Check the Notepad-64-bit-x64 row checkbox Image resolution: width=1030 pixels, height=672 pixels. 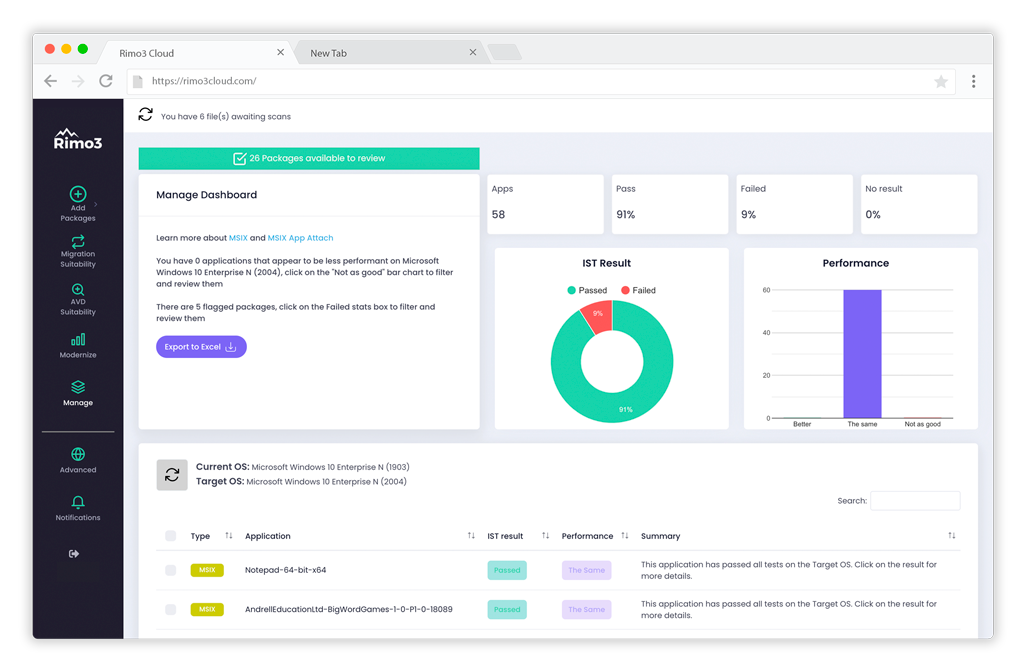click(x=170, y=570)
